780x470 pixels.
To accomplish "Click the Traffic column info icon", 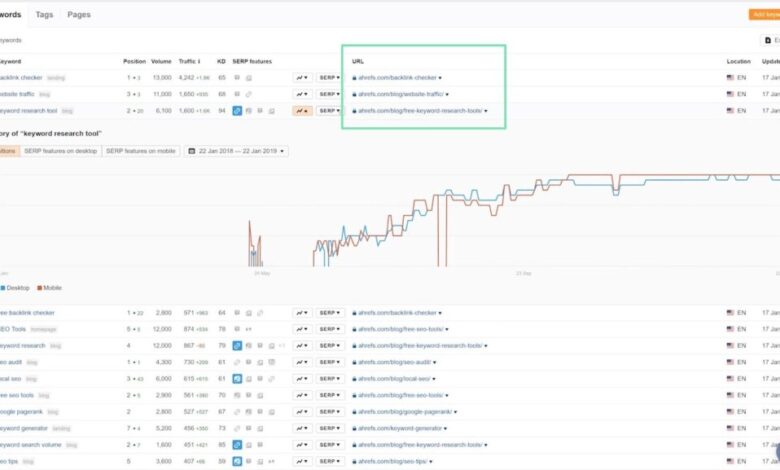I will (x=199, y=62).
